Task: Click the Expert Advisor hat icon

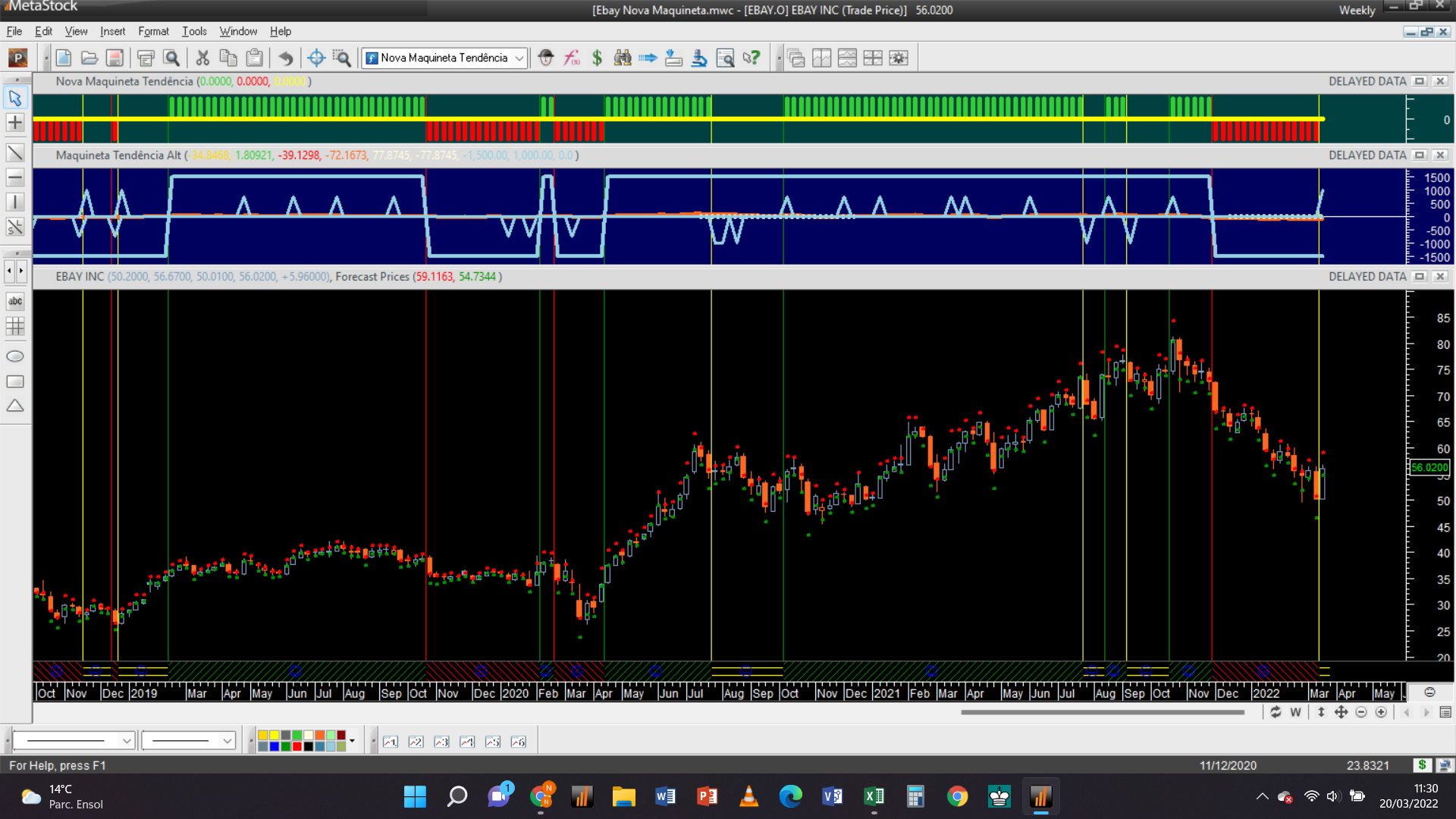Action: [546, 58]
